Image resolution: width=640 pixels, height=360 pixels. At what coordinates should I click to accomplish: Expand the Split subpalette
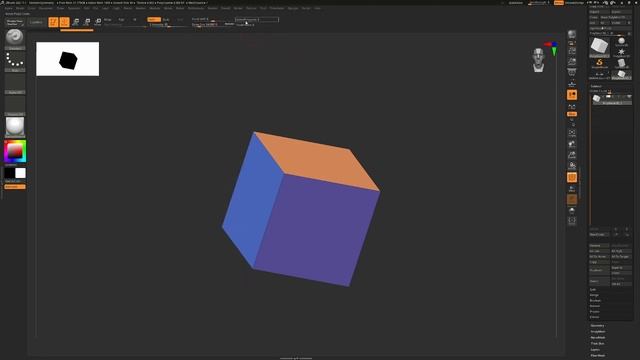593,289
